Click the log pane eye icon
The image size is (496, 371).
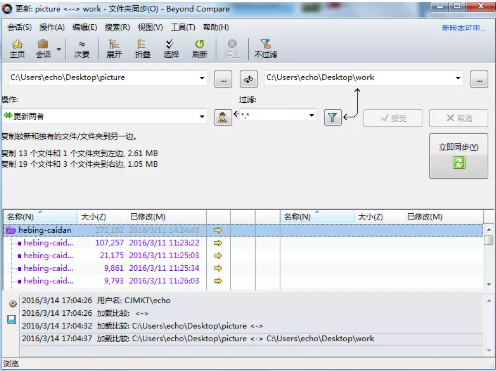[13, 304]
